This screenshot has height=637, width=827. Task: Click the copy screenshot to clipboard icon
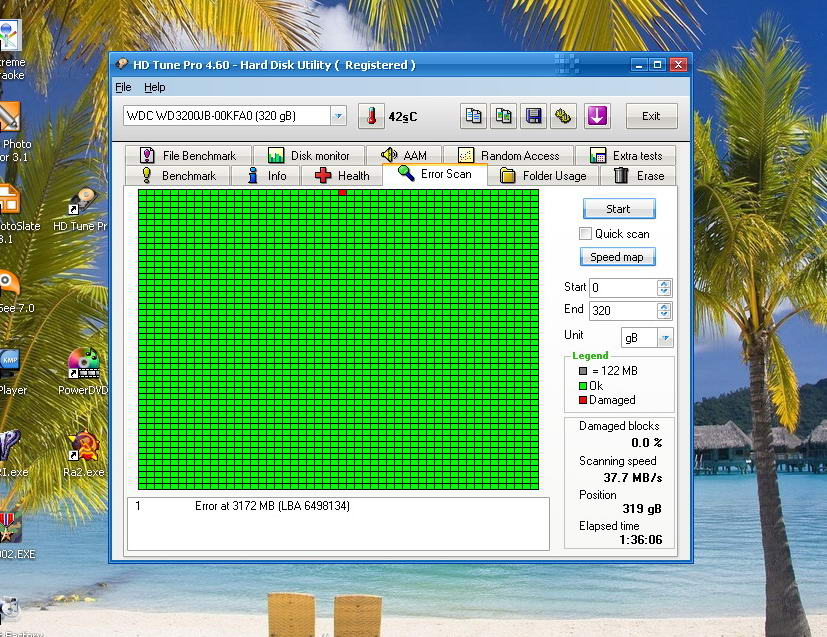[x=503, y=116]
